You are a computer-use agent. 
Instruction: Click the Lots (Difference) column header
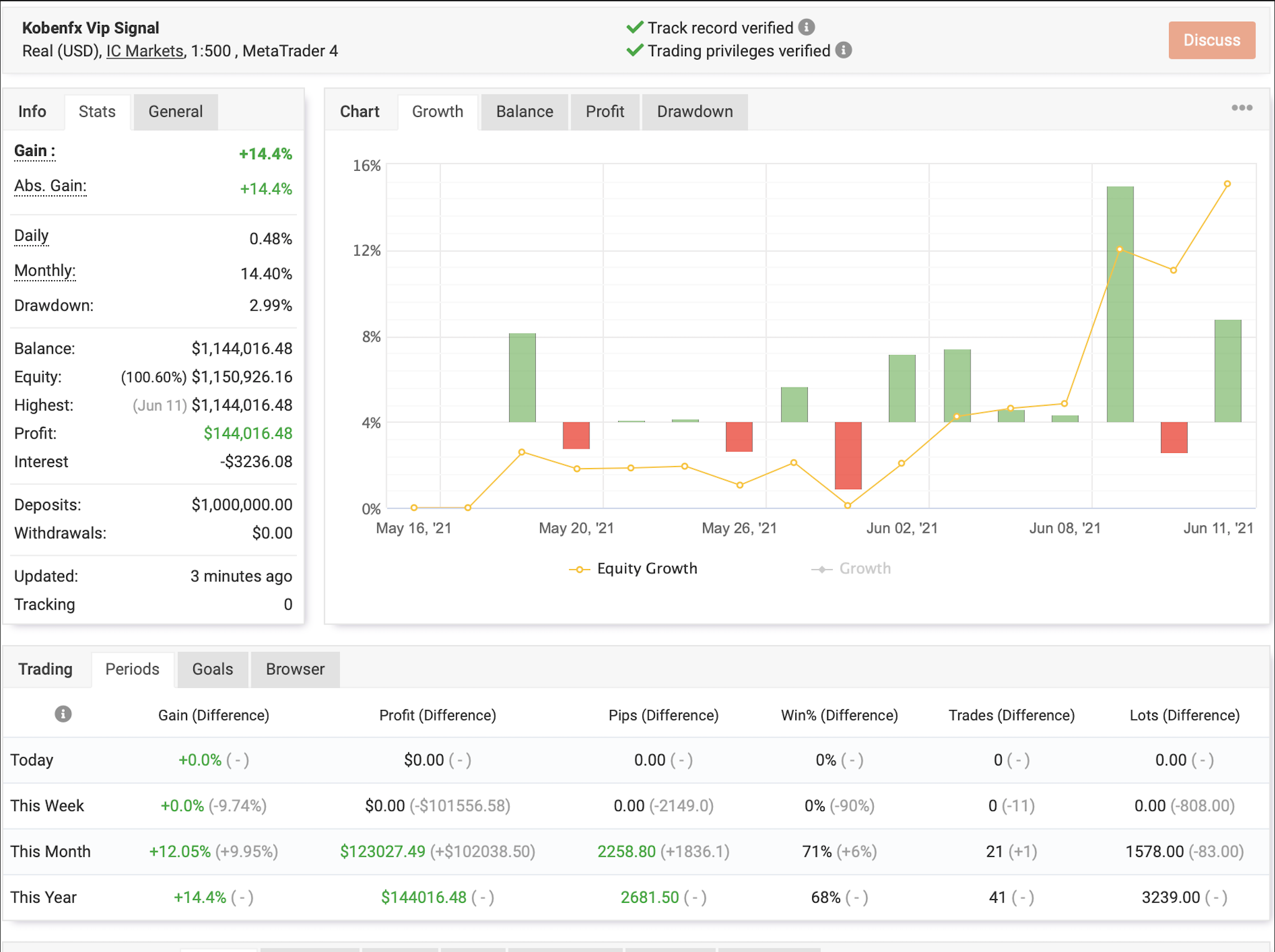pyautogui.click(x=1185, y=716)
